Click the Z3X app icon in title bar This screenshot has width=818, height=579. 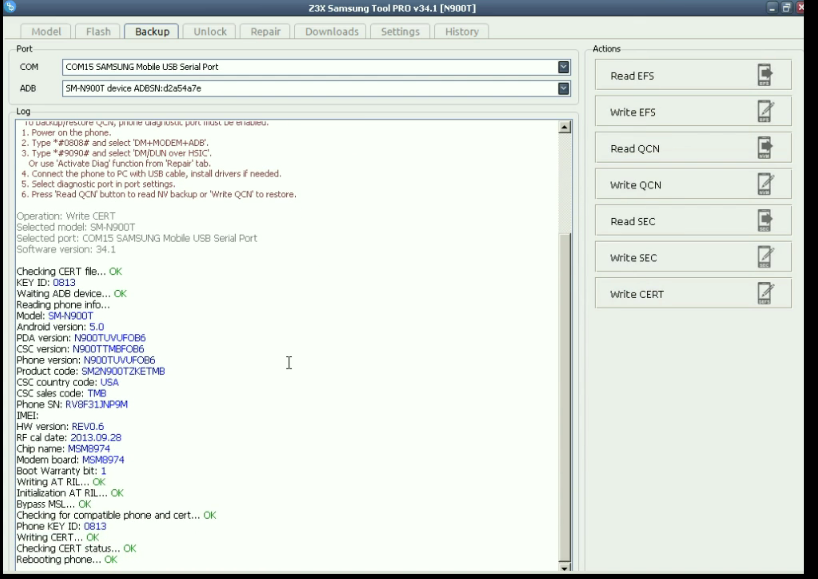[9, 7]
